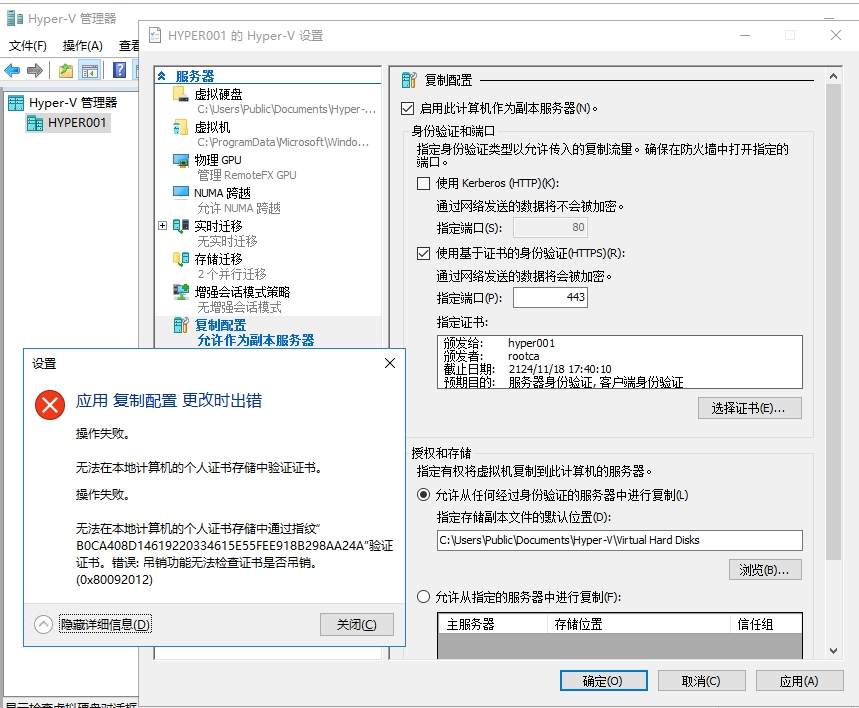Screen dimensions: 859x708
Task: Click the Back arrow in Hyper-V Manager toolbar
Action: [x=12, y=70]
